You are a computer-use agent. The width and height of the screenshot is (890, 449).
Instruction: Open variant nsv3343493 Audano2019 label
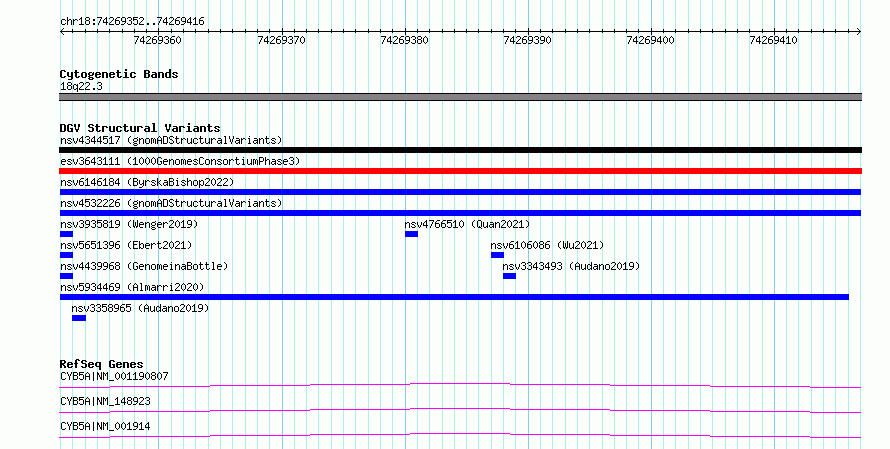[x=571, y=266]
